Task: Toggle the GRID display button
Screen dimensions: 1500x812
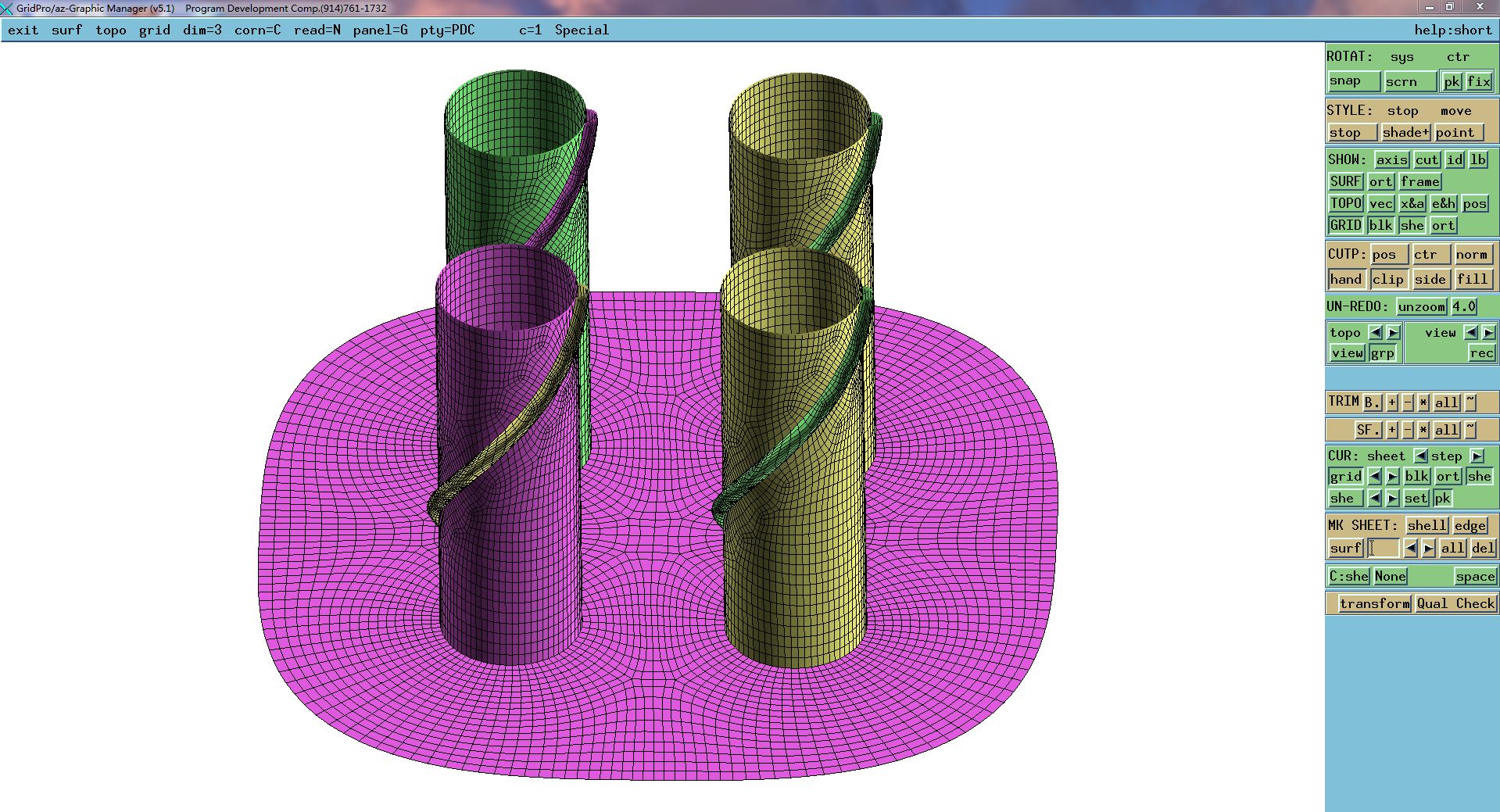Action: tap(1345, 225)
